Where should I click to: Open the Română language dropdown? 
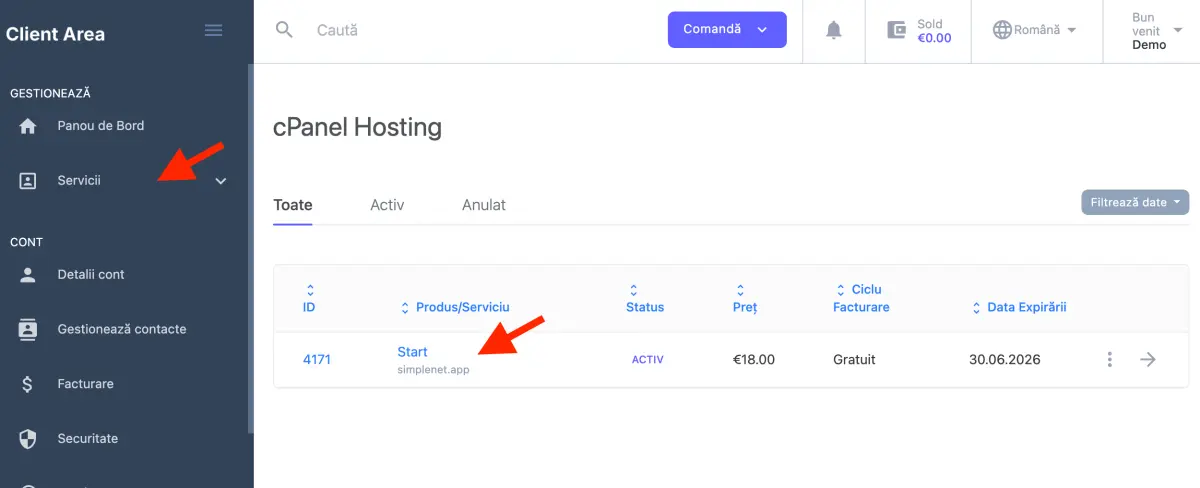pos(1034,30)
